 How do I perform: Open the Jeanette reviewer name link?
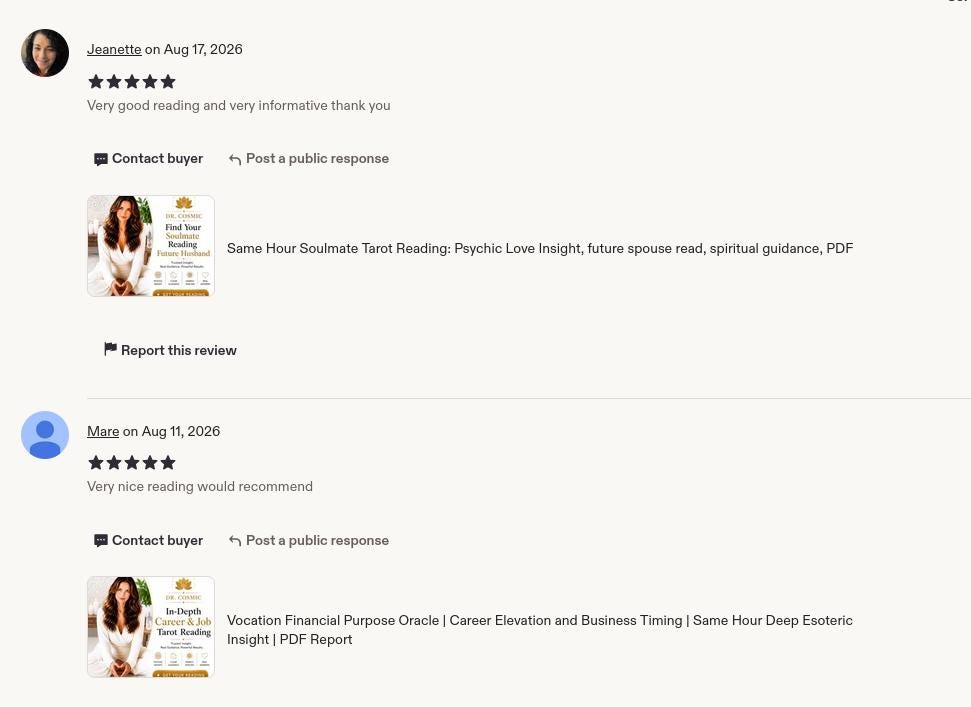coord(114,50)
